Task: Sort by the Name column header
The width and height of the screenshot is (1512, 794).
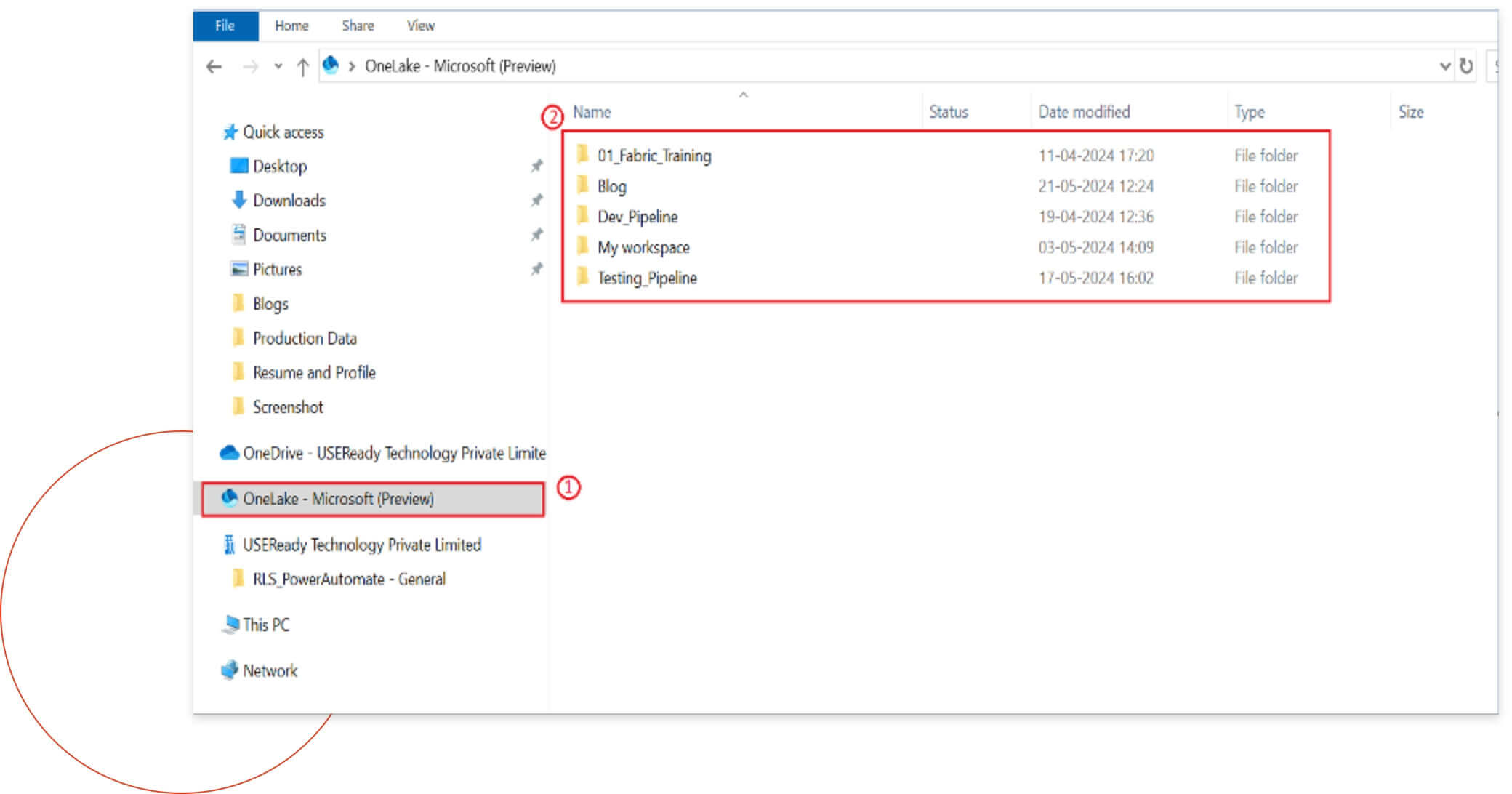Action: 592,112
